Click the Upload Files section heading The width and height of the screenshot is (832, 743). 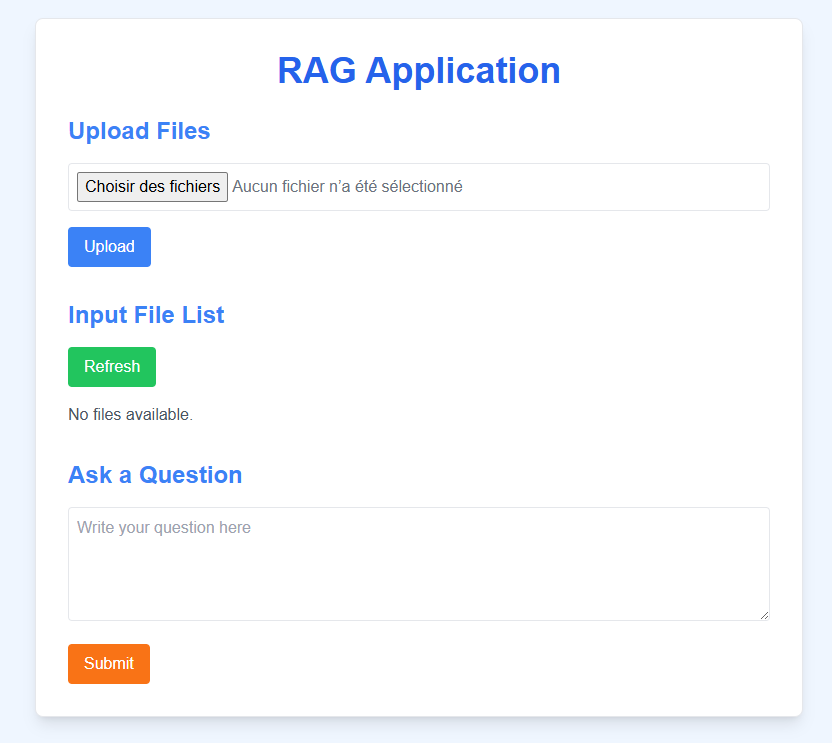pos(138,131)
